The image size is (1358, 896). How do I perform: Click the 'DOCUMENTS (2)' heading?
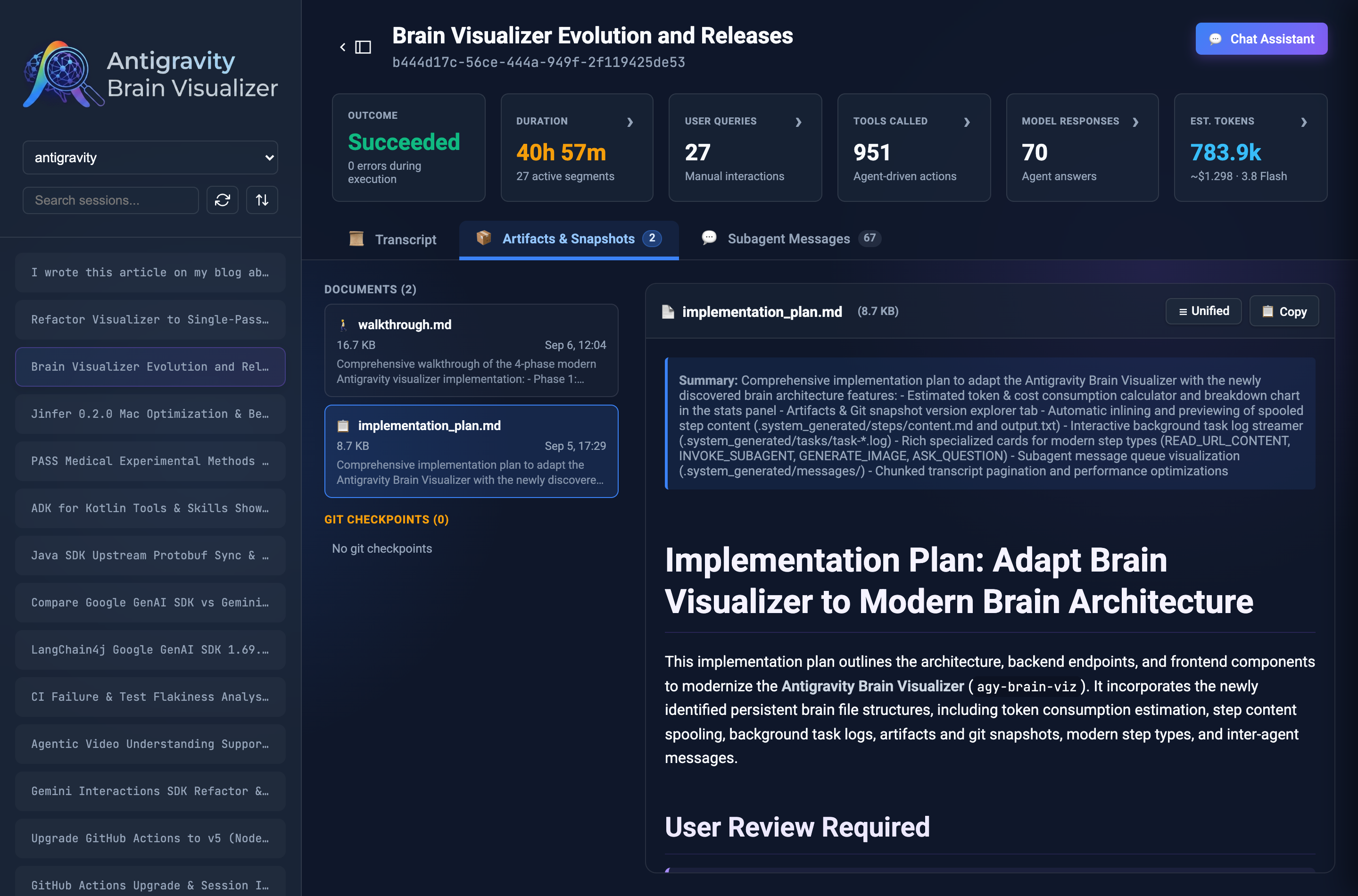click(370, 289)
